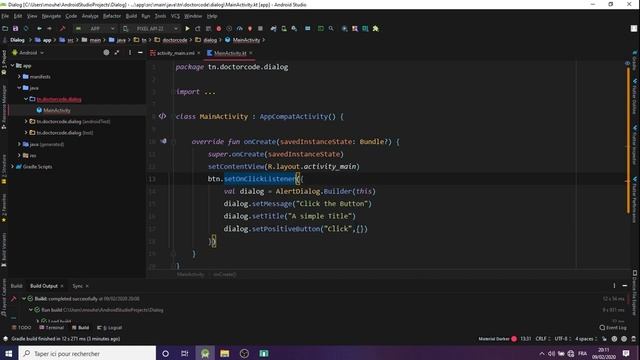The image size is (640, 360).
Task: Open the File menu
Action: coord(5,16)
